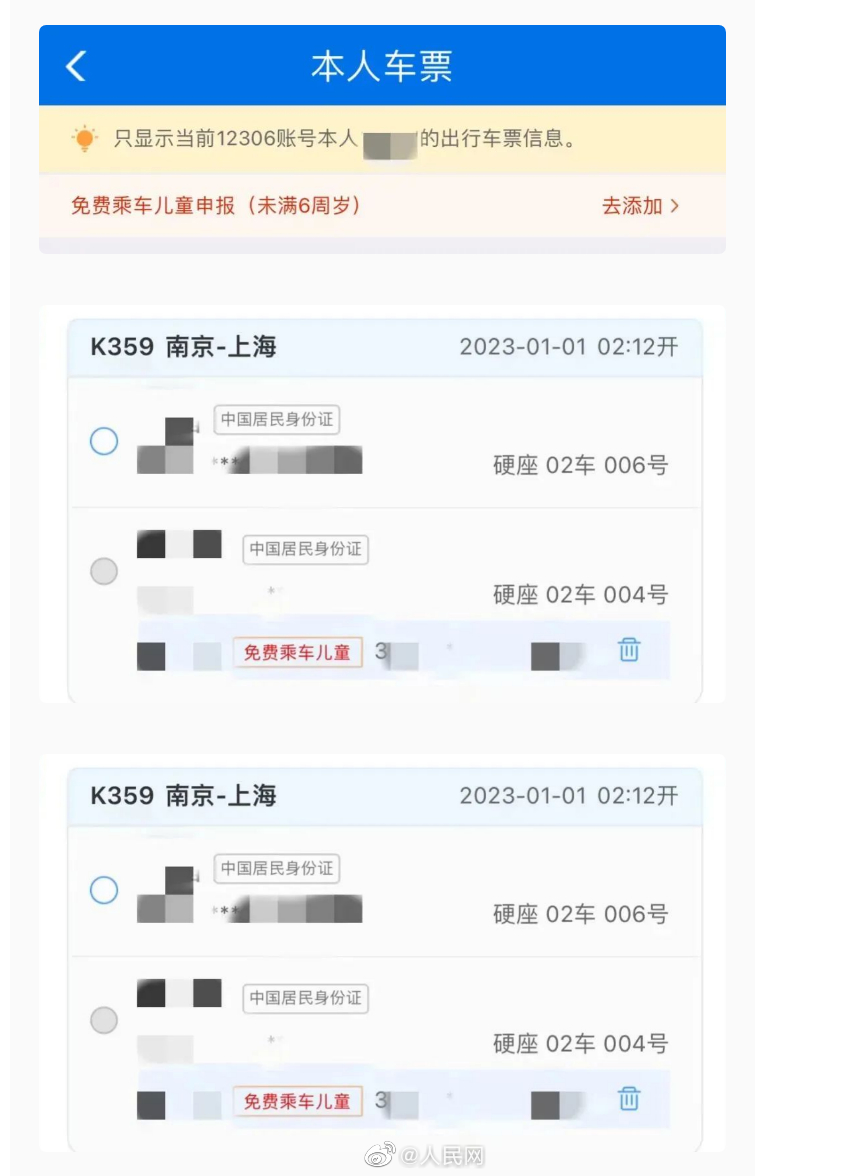Select seat 006号 radio in second ticket card
This screenshot has width=852, height=1176.
tap(104, 890)
